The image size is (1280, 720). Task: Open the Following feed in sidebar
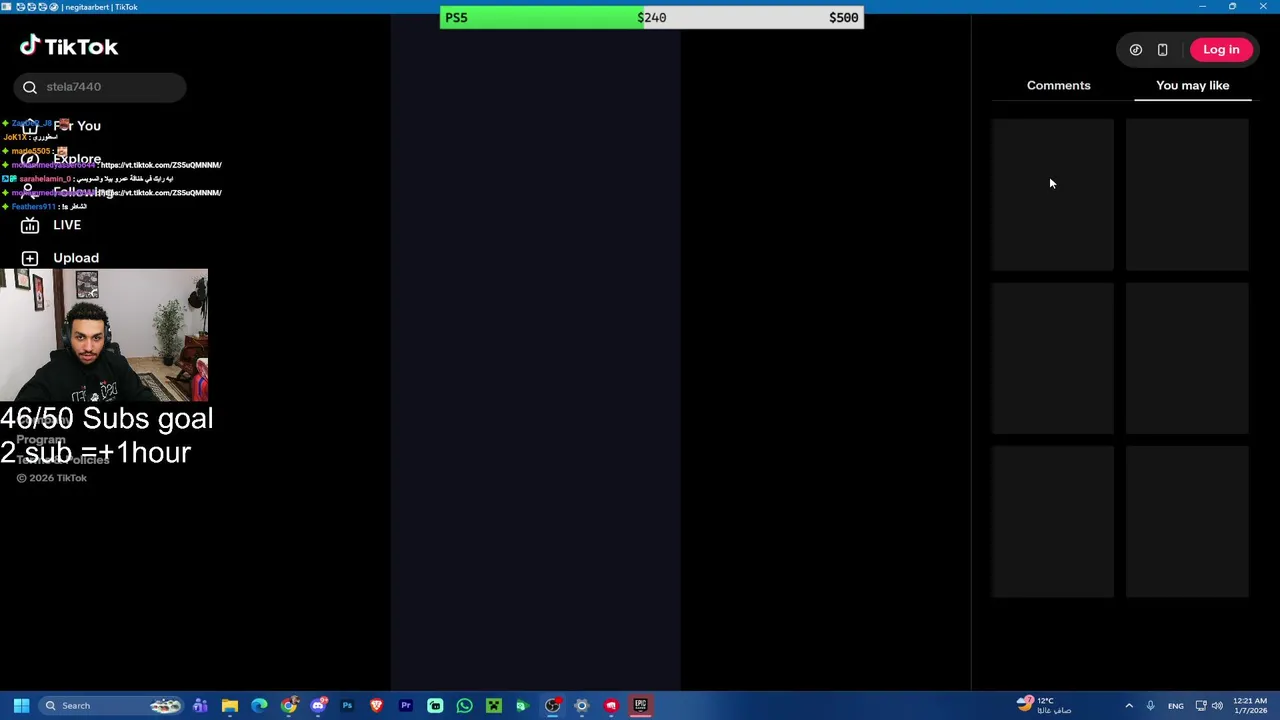pyautogui.click(x=82, y=192)
